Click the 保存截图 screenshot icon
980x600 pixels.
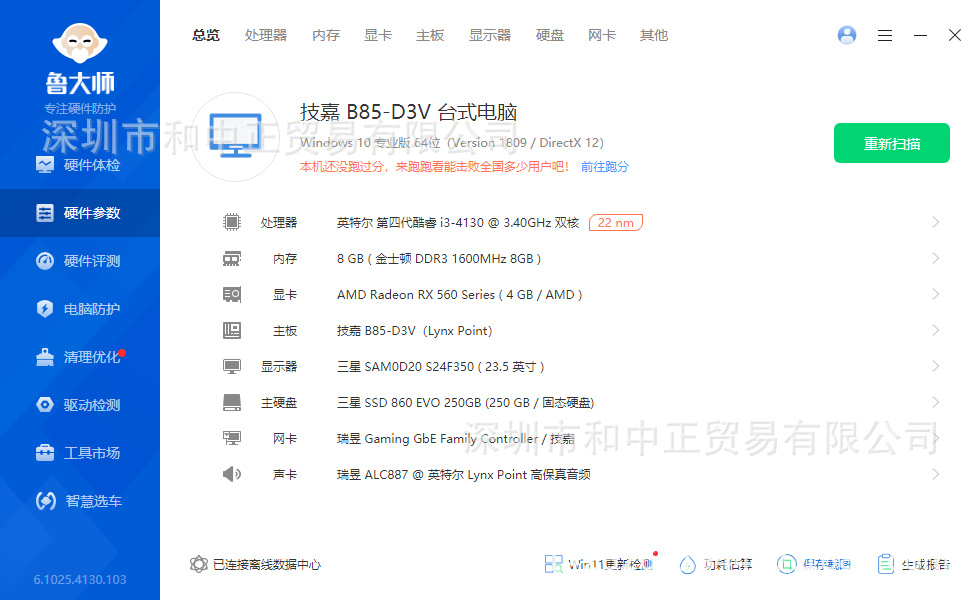(786, 564)
